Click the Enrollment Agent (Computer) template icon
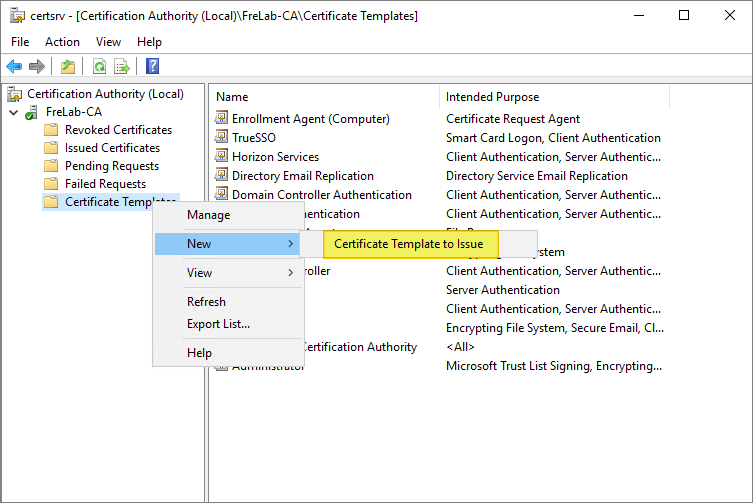Viewport: 753px width, 503px height. pyautogui.click(x=222, y=119)
